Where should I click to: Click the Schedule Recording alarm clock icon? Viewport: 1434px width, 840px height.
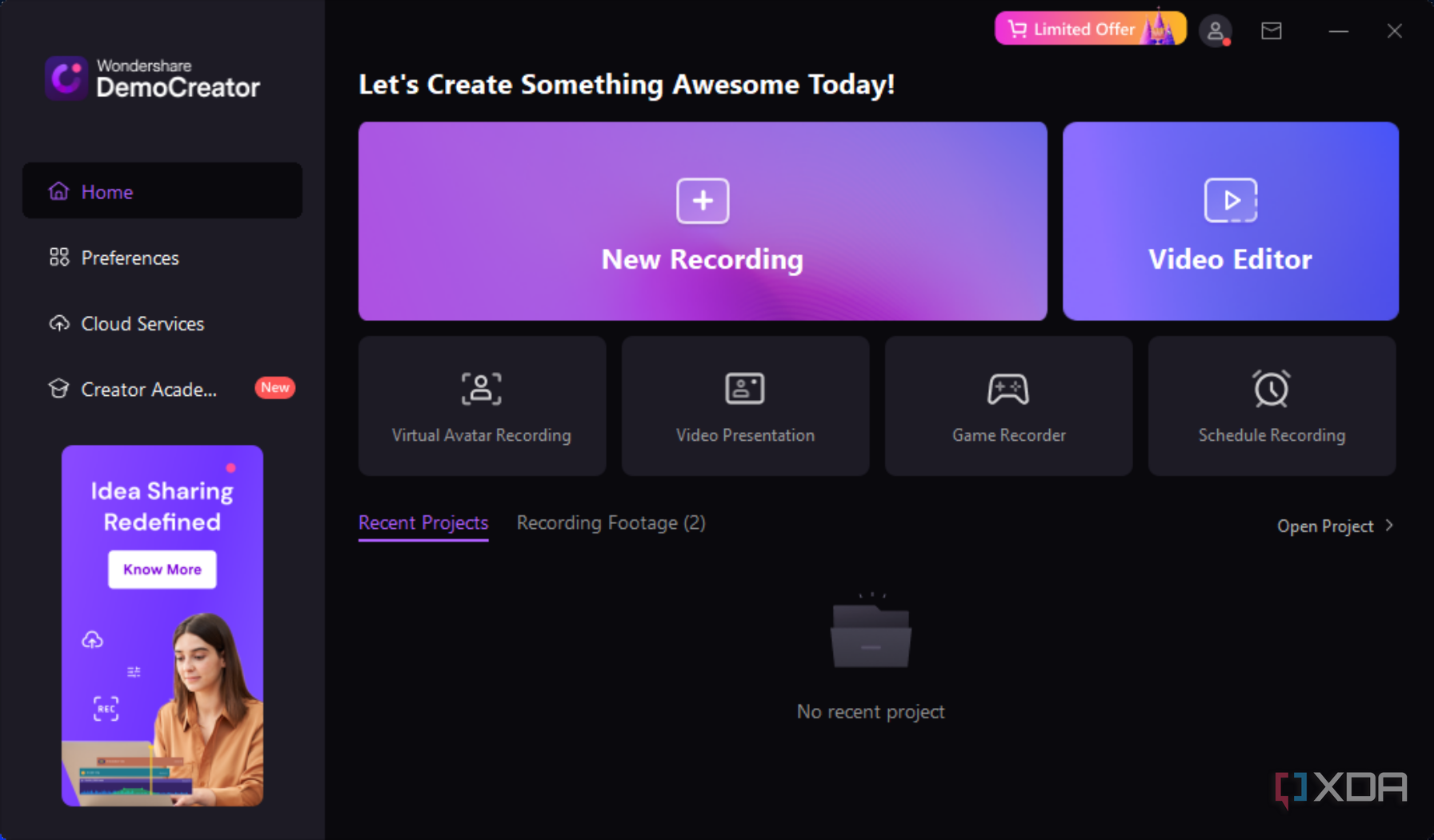(1272, 388)
